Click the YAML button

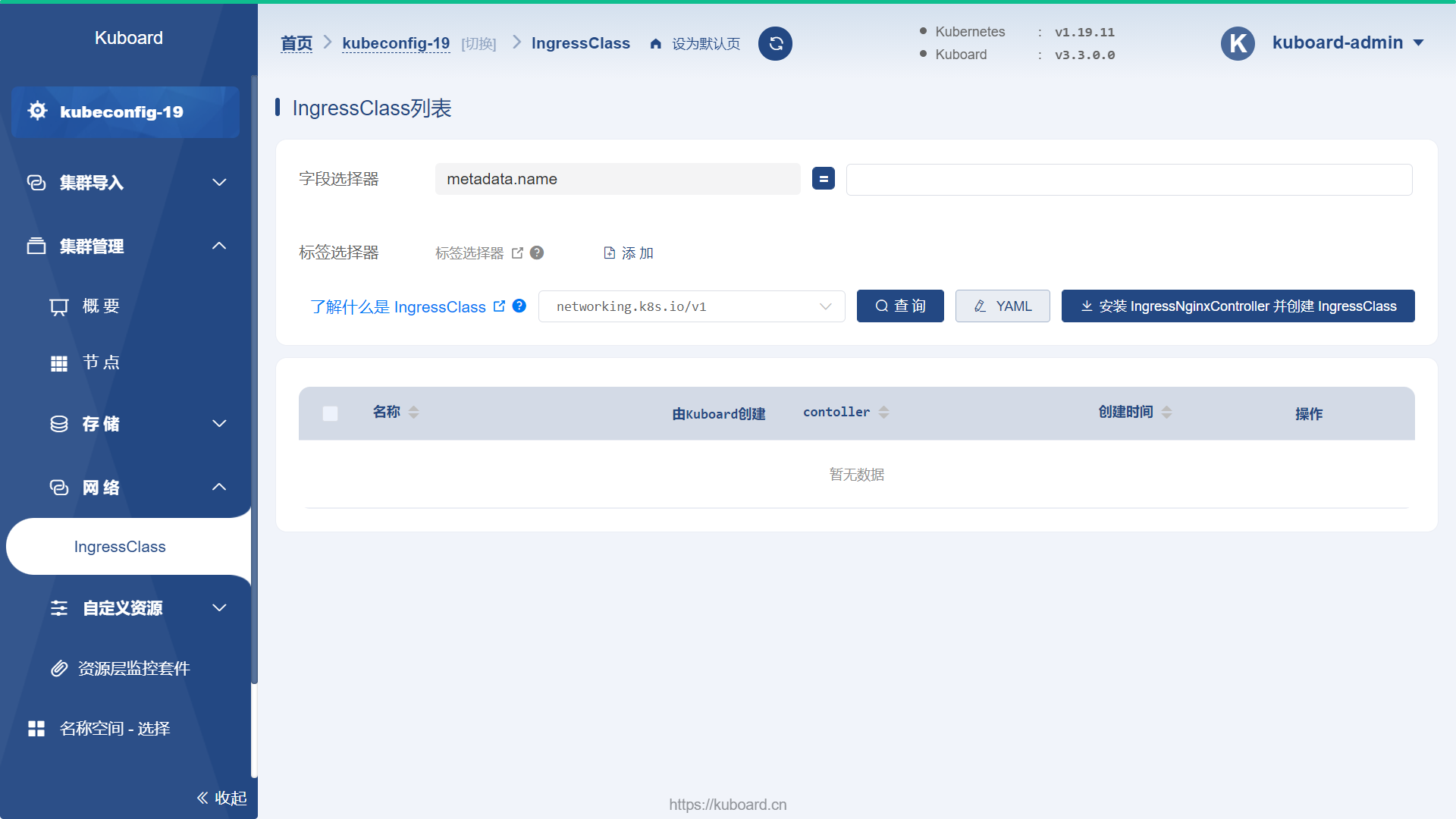click(x=1003, y=306)
